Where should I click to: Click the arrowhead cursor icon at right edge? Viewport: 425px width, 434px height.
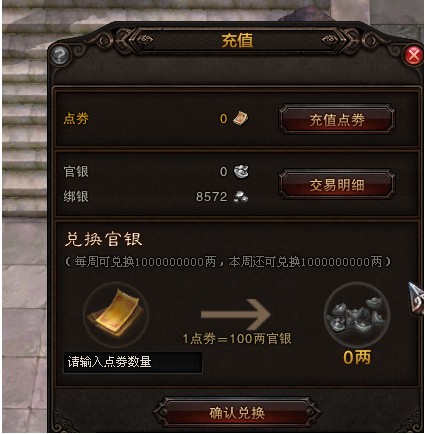(416, 297)
